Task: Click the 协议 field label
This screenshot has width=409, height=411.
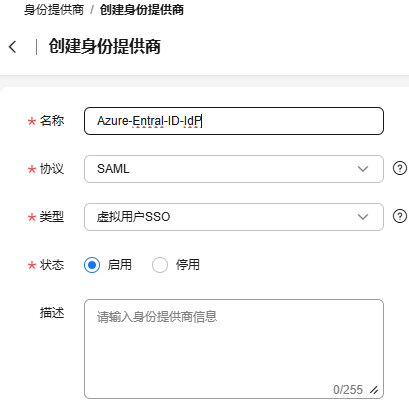Action: click(x=52, y=169)
